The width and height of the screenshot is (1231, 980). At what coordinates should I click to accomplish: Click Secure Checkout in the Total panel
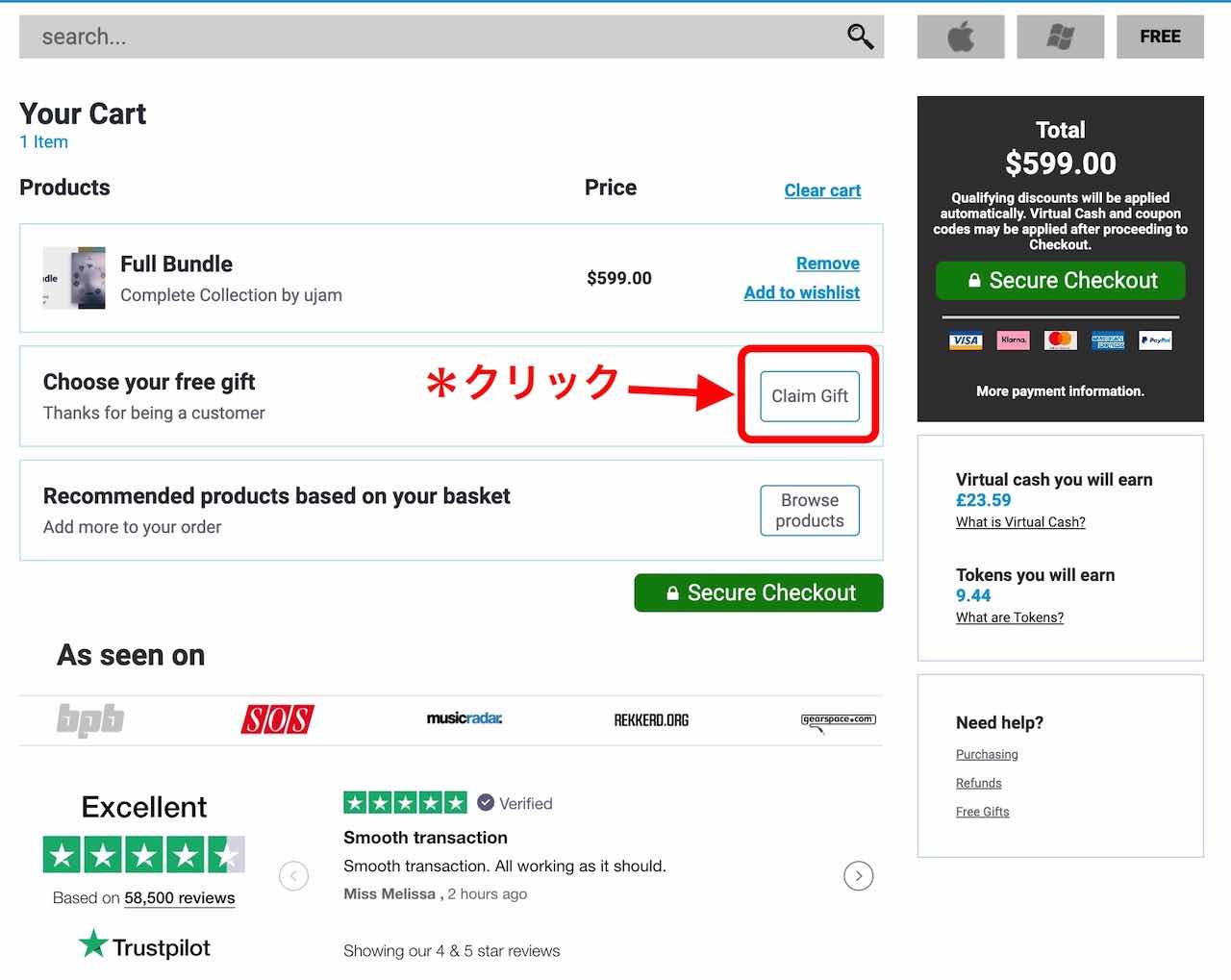(1060, 281)
